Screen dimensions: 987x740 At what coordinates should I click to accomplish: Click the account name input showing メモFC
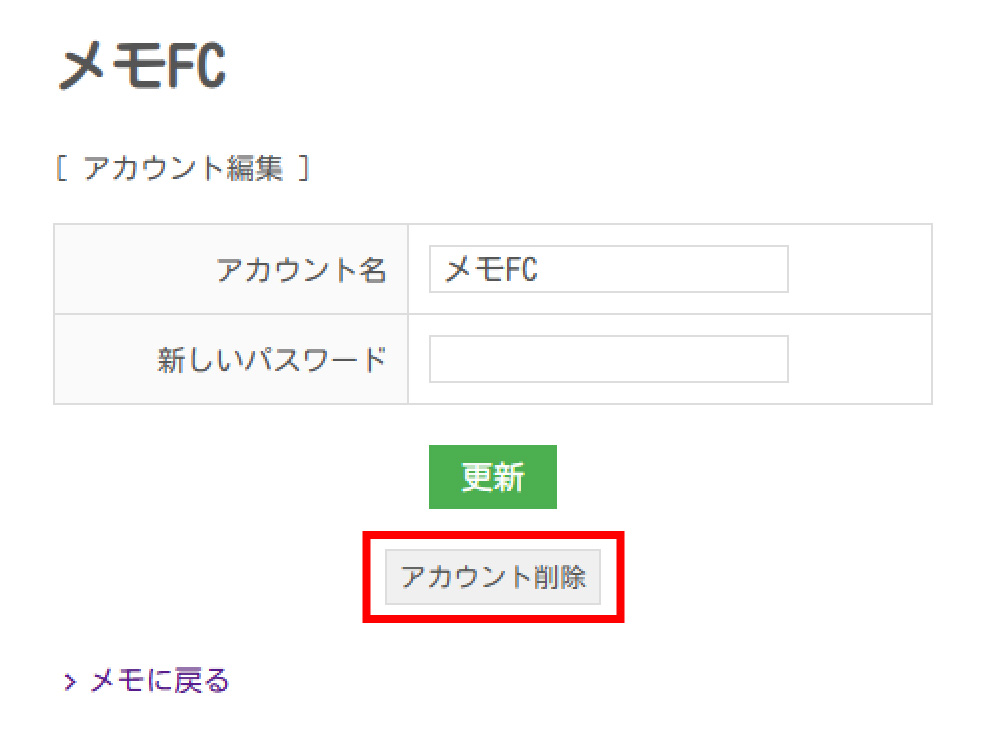point(607,269)
